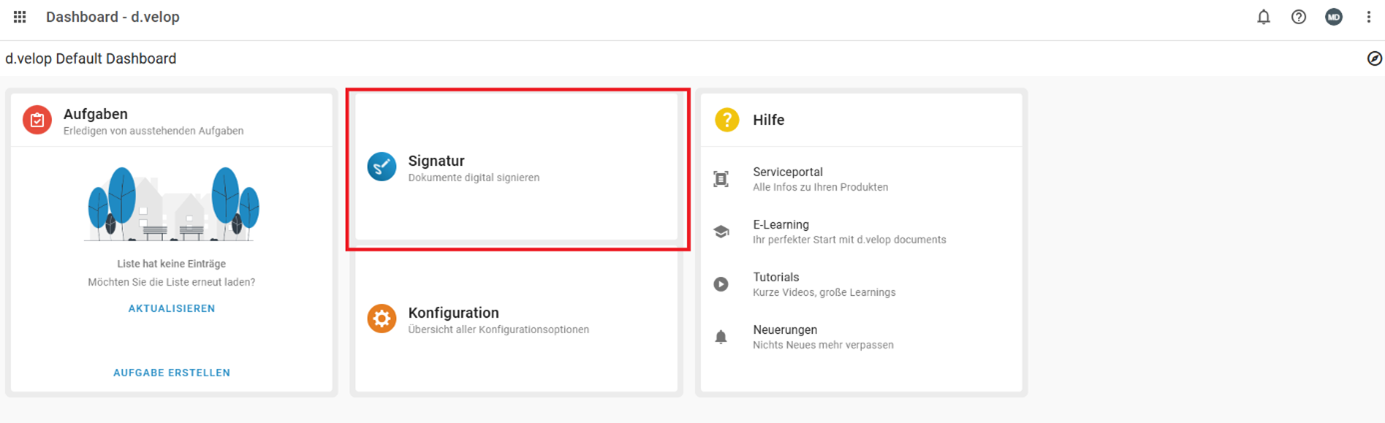Click 'Nichts Neues mehr verpassen' text

823,345
